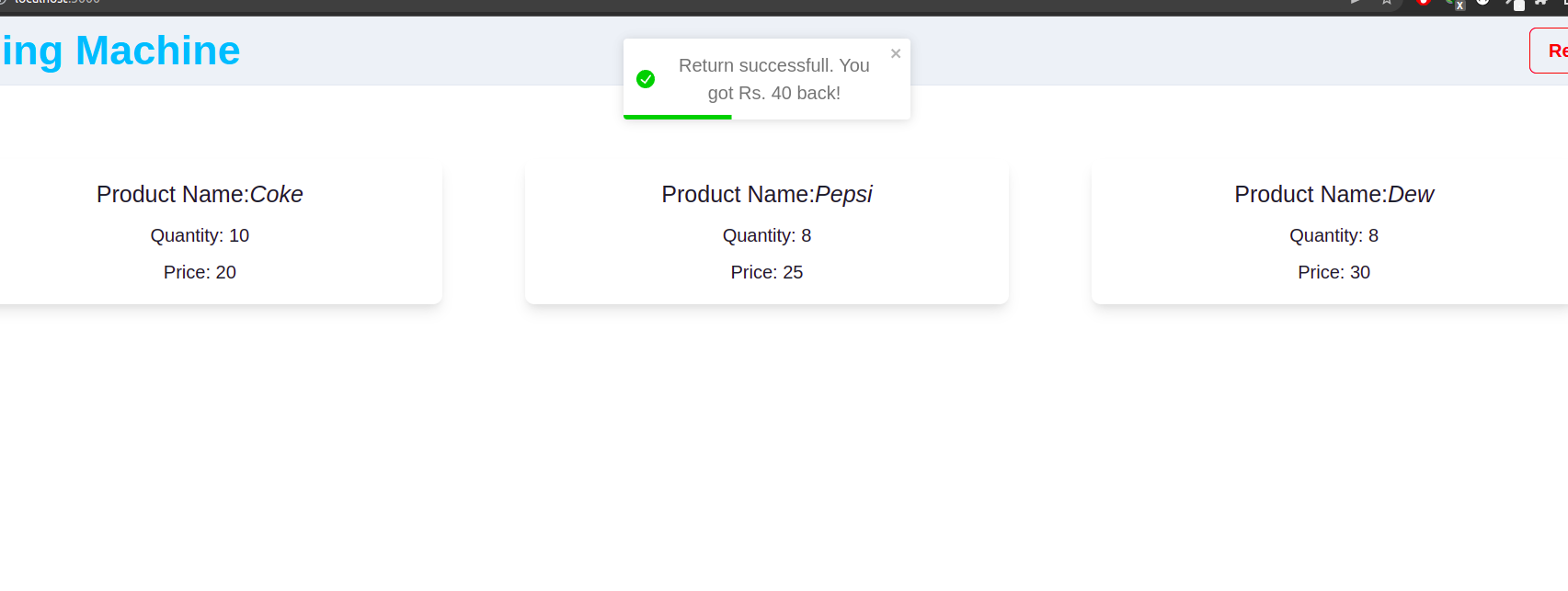Viewport: 1568px width, 591px height.
Task: Open the browser extensions puzzle piece icon
Action: [x=1541, y=4]
